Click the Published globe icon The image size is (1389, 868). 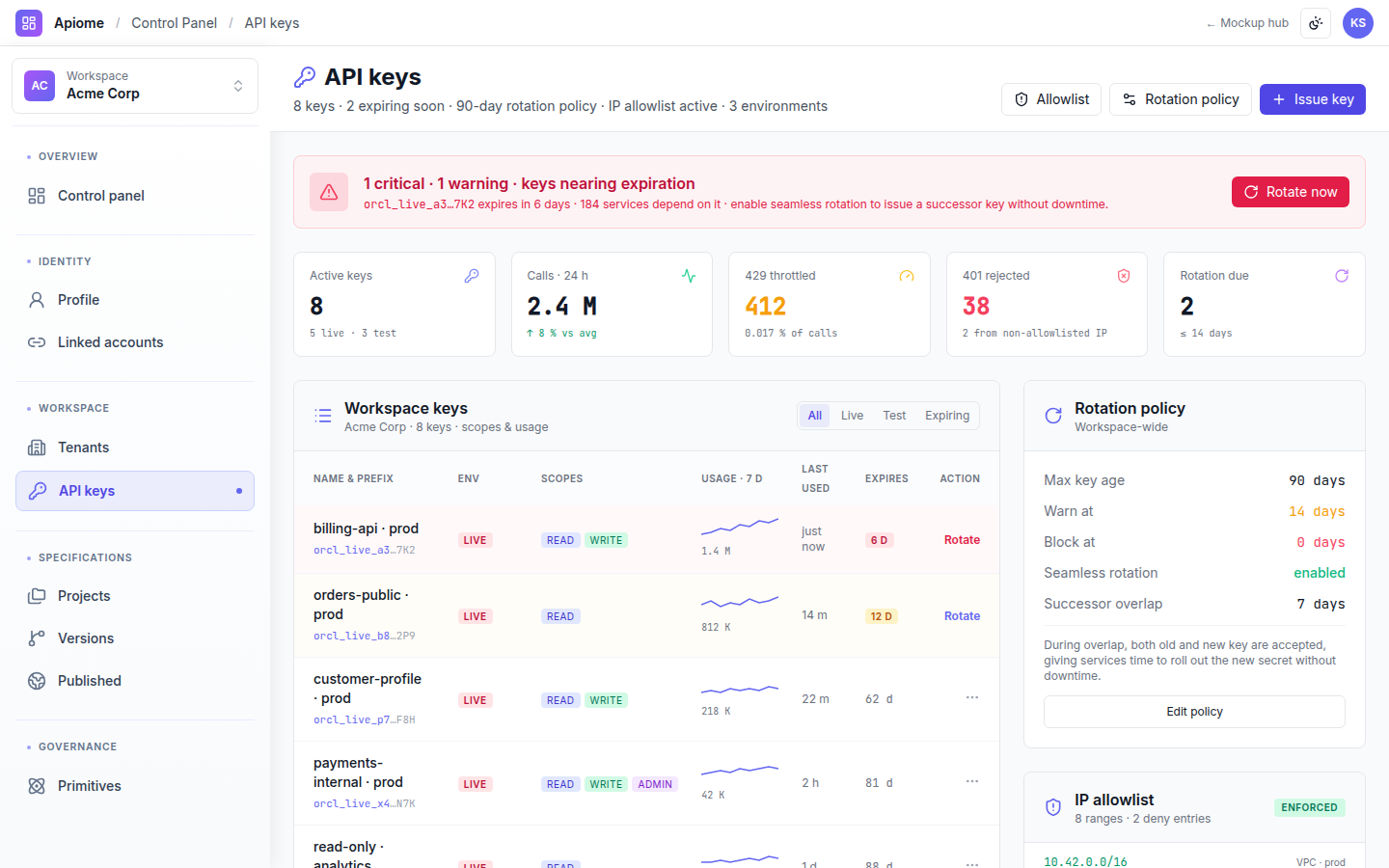click(37, 681)
